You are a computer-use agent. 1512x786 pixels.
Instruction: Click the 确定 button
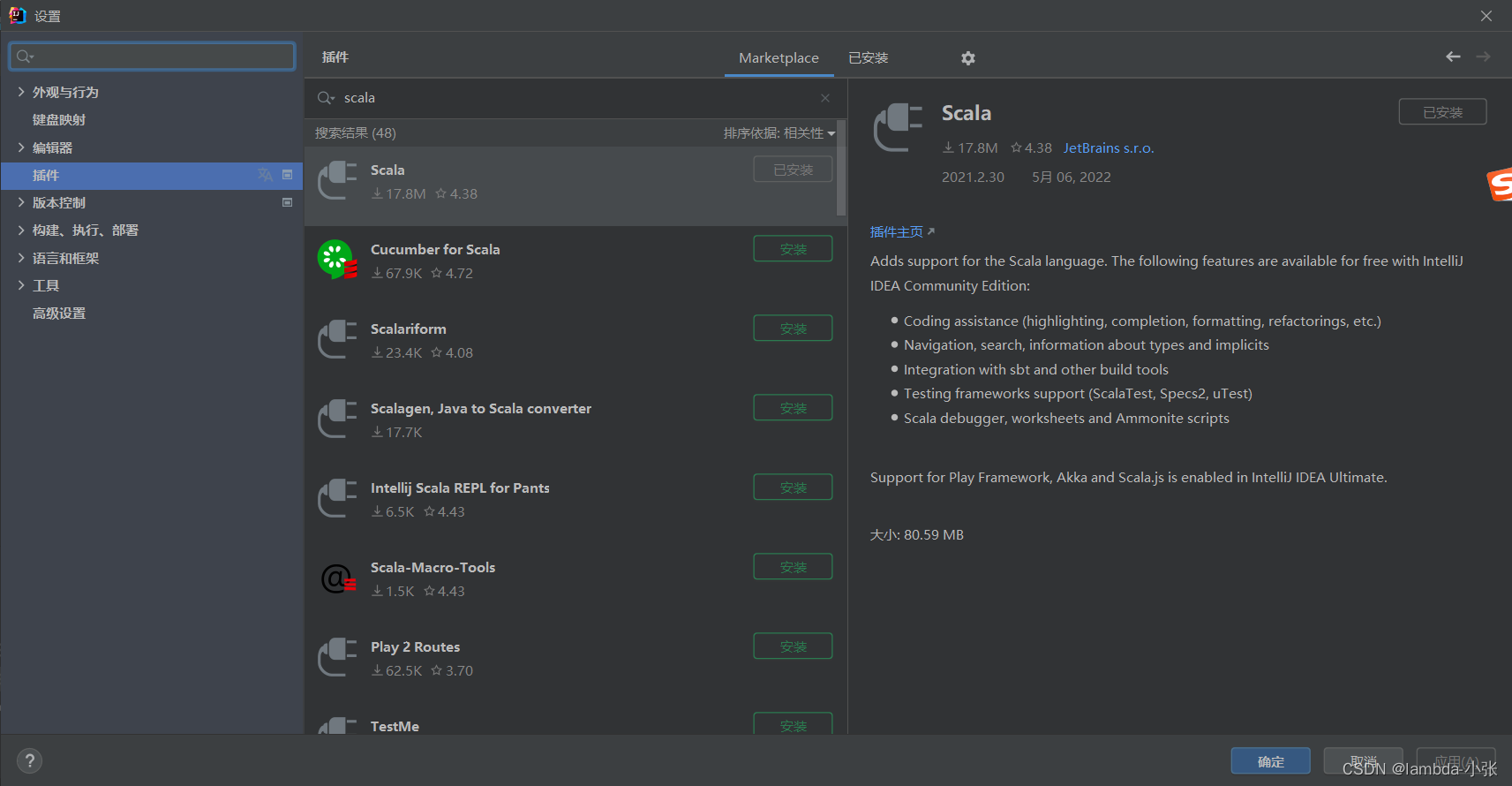click(x=1270, y=761)
